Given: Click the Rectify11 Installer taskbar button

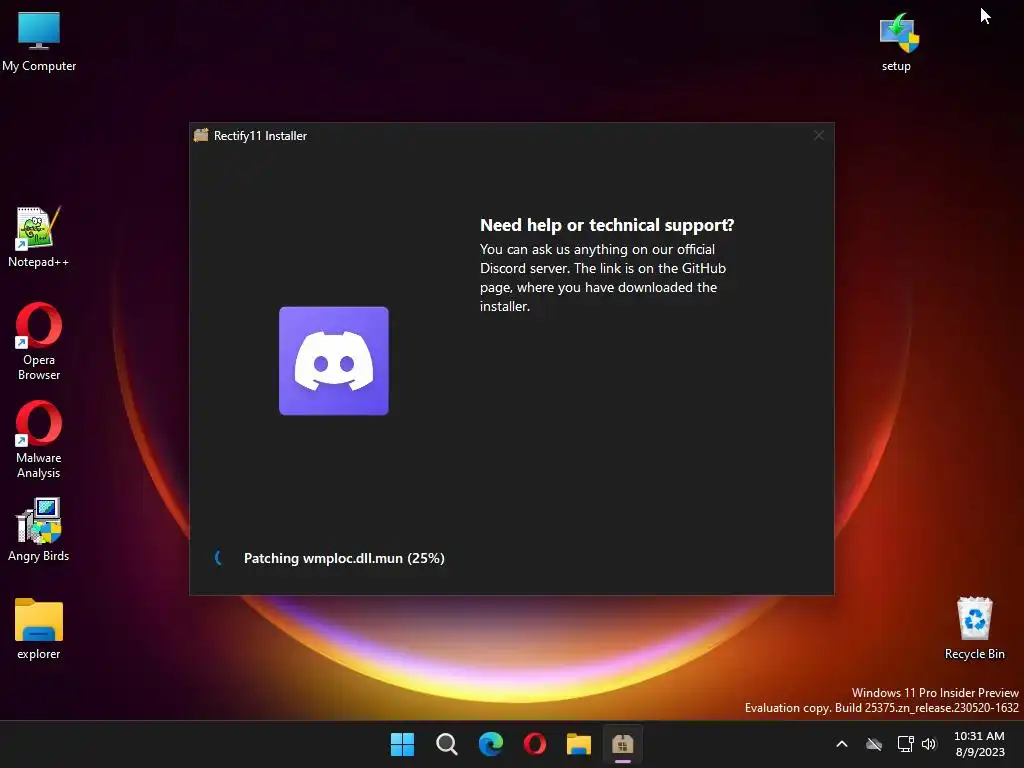Looking at the screenshot, I should 623,744.
